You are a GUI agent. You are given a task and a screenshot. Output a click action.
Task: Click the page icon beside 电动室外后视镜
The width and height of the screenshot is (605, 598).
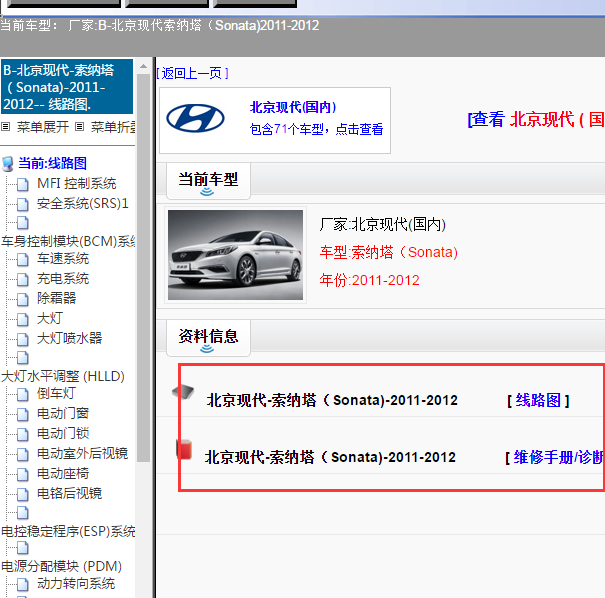coord(22,454)
